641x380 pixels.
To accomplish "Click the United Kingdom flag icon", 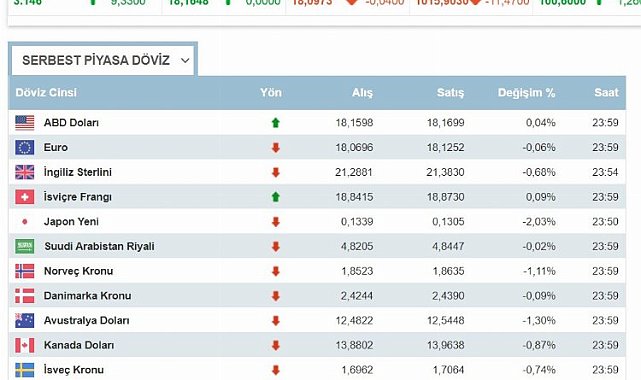I will tap(25, 172).
